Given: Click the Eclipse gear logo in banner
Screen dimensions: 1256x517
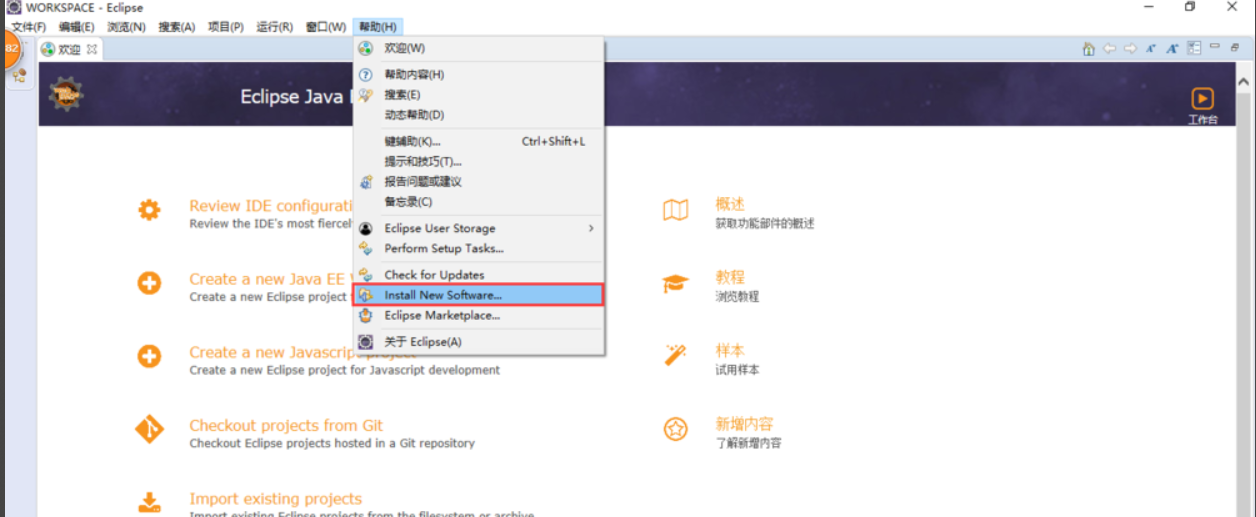Looking at the screenshot, I should point(66,94).
